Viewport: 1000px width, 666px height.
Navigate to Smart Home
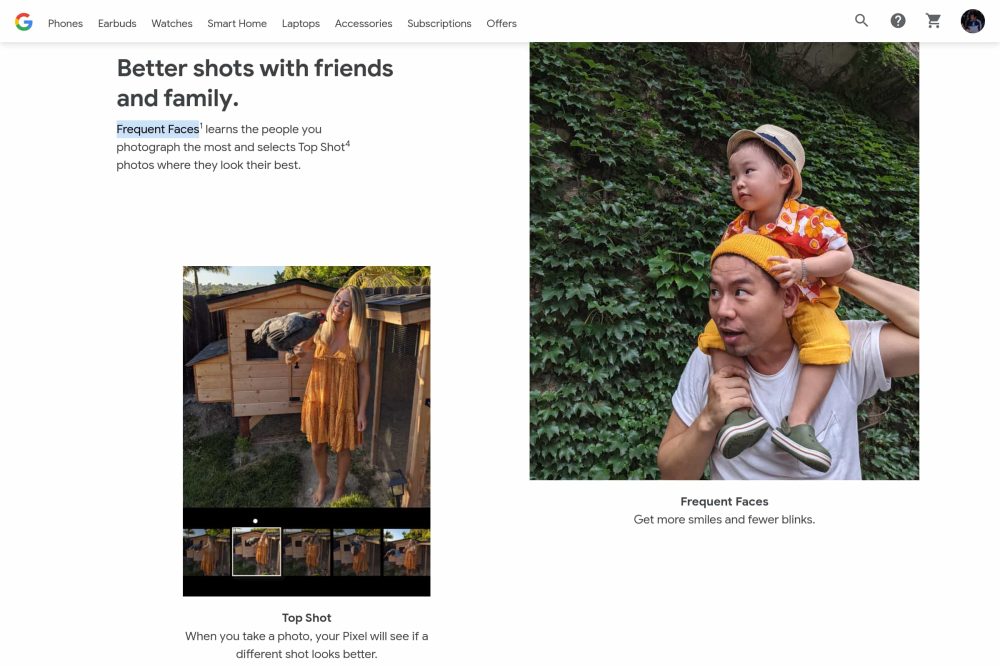pos(237,23)
